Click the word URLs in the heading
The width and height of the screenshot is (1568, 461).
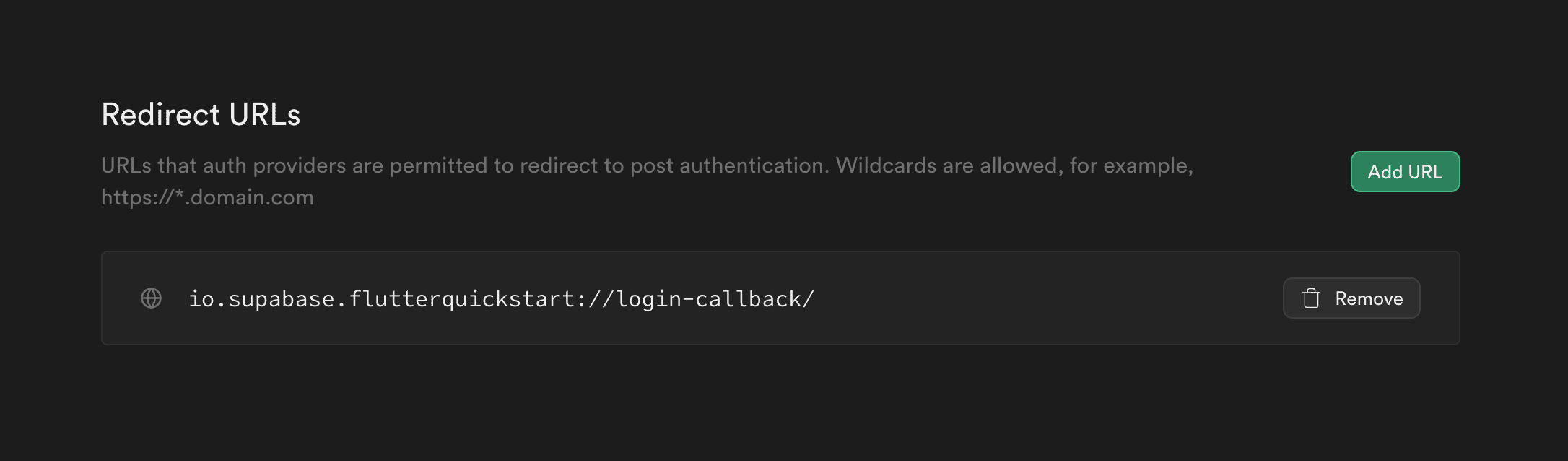(264, 114)
